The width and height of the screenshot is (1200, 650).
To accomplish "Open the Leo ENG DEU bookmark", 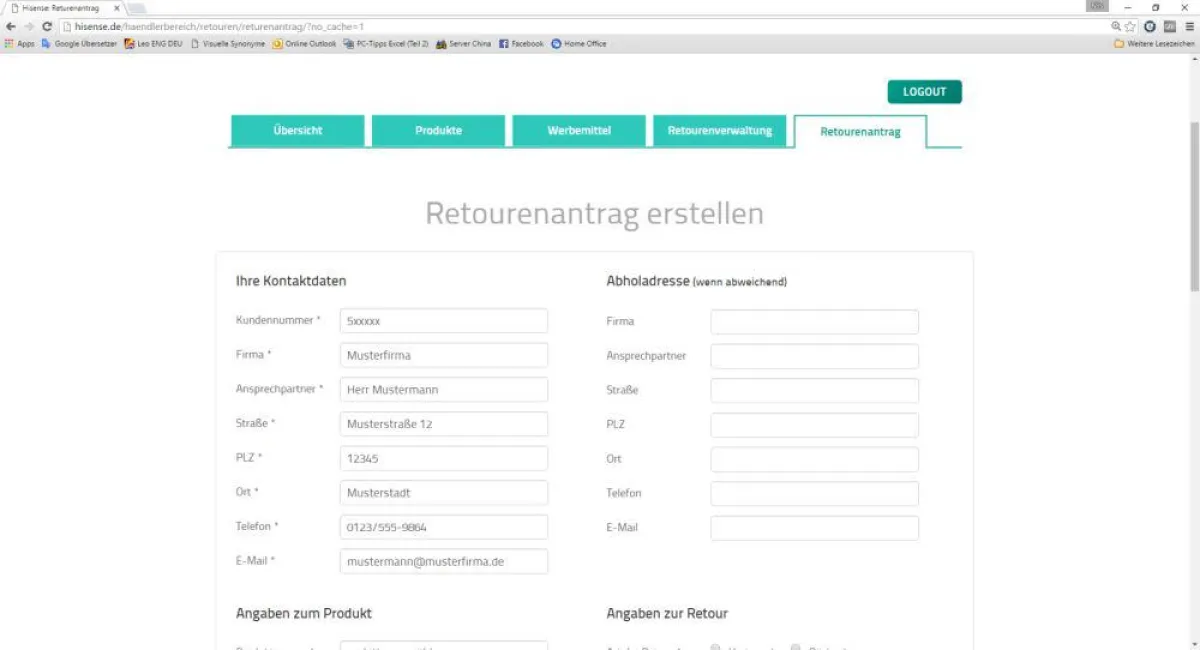I will point(160,44).
